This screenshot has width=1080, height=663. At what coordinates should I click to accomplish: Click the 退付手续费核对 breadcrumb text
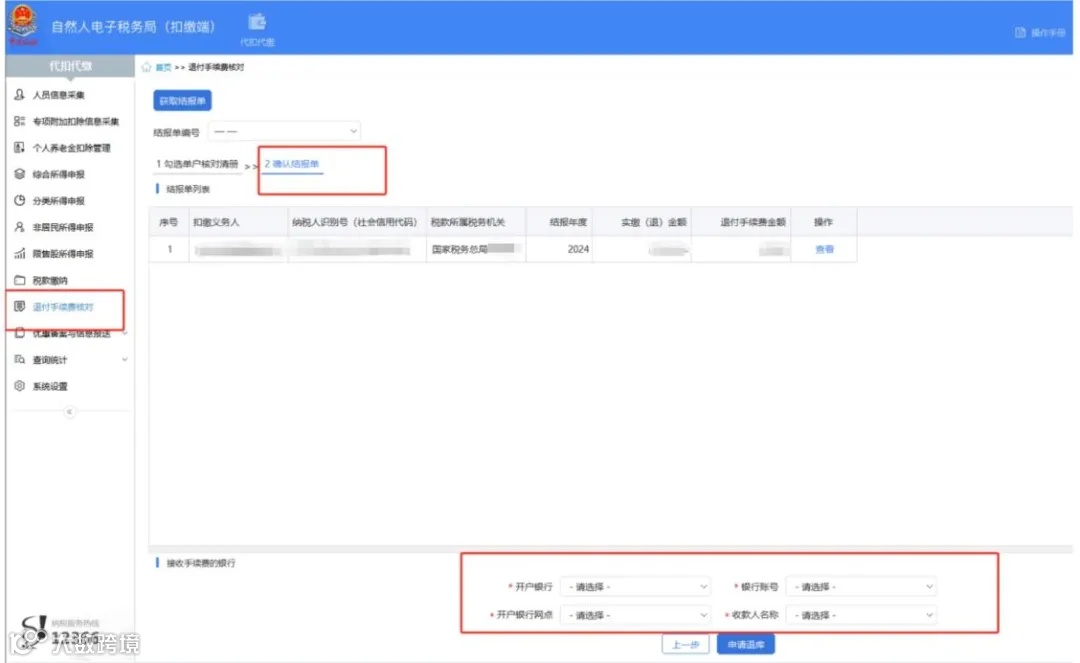coord(216,67)
